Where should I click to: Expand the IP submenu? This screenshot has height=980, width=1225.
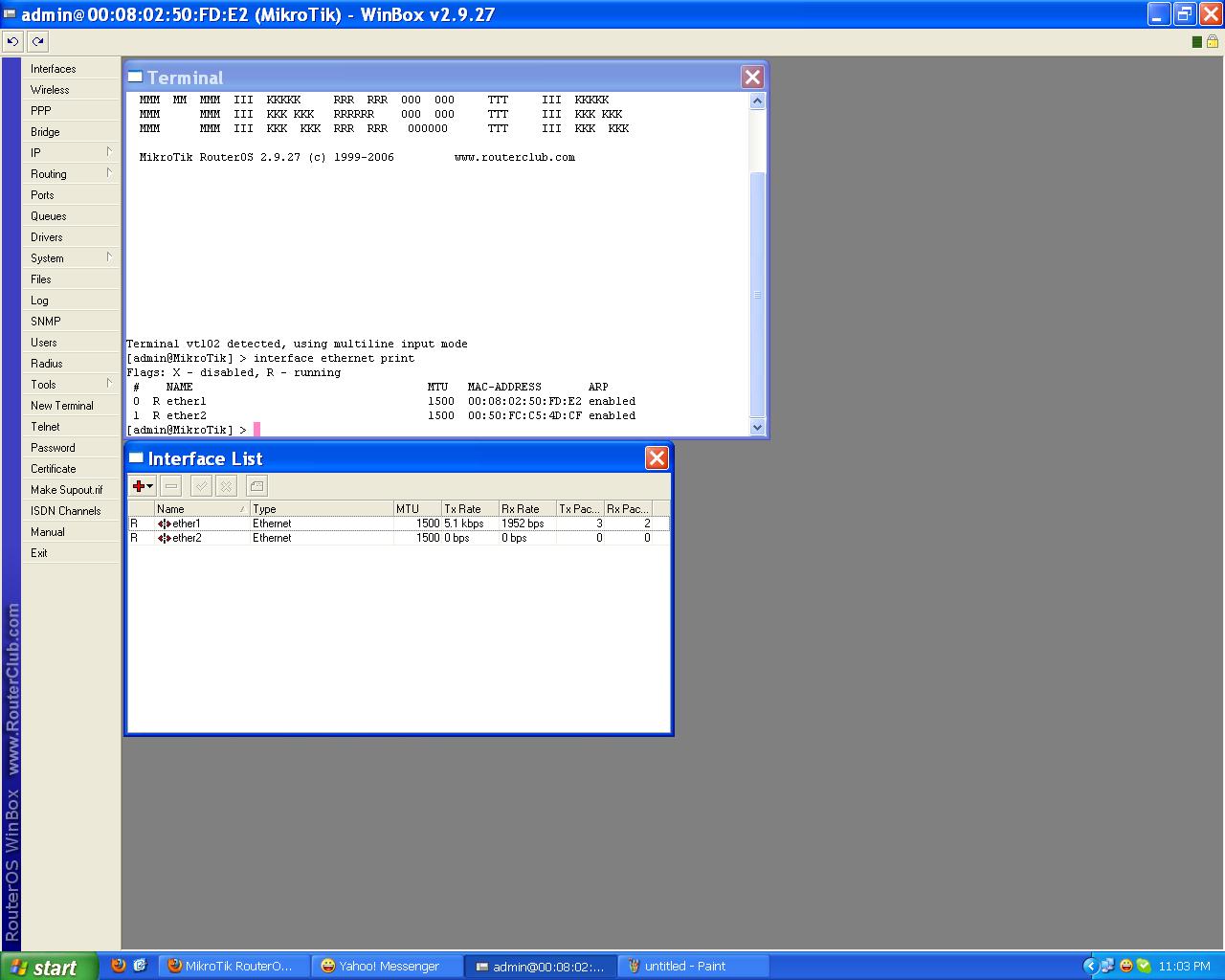(x=71, y=153)
